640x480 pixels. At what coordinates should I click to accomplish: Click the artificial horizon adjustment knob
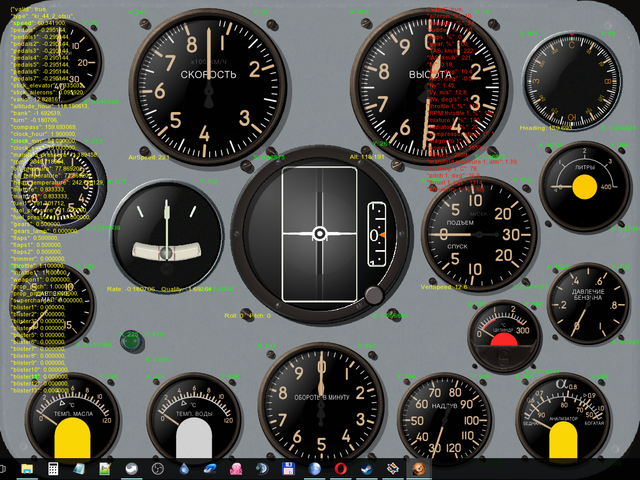(374, 295)
